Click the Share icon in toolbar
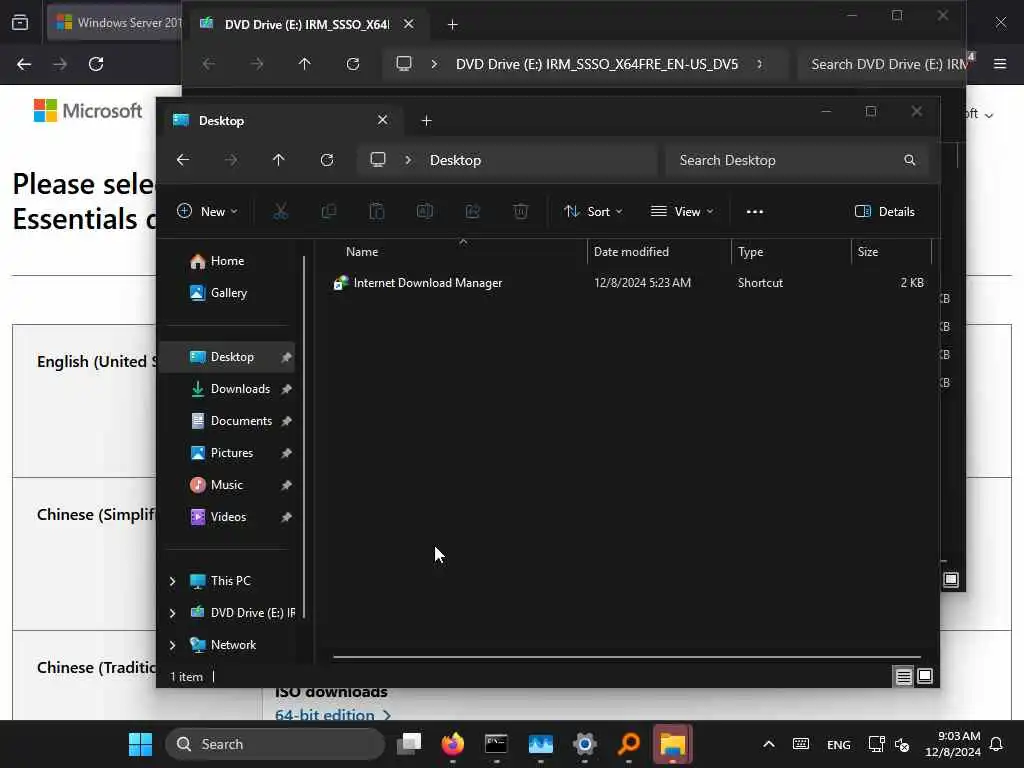Screen dimensions: 1024x768 click(472, 211)
